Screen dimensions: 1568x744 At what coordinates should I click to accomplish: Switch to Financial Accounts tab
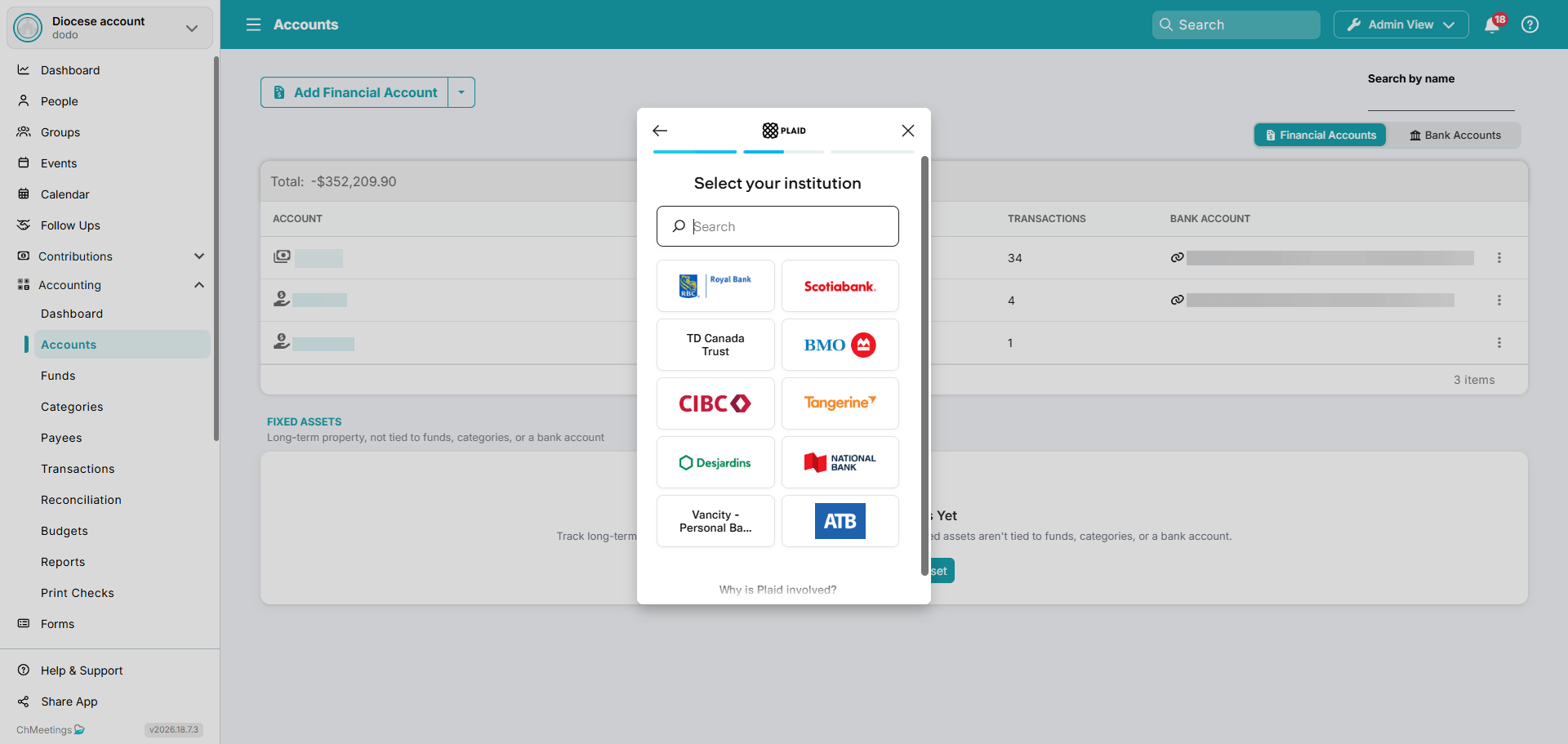coord(1321,135)
